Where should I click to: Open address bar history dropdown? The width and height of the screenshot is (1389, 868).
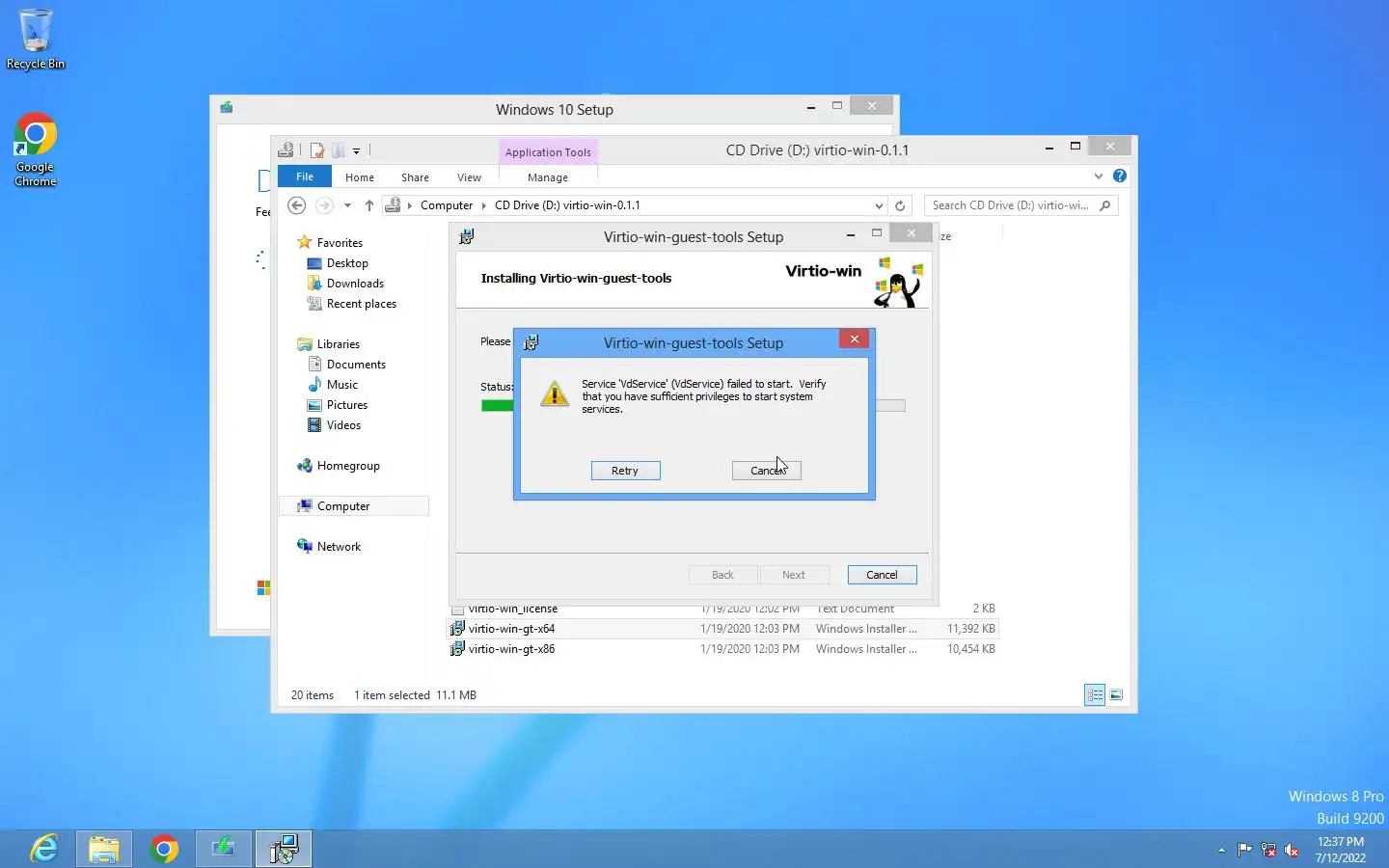(879, 205)
